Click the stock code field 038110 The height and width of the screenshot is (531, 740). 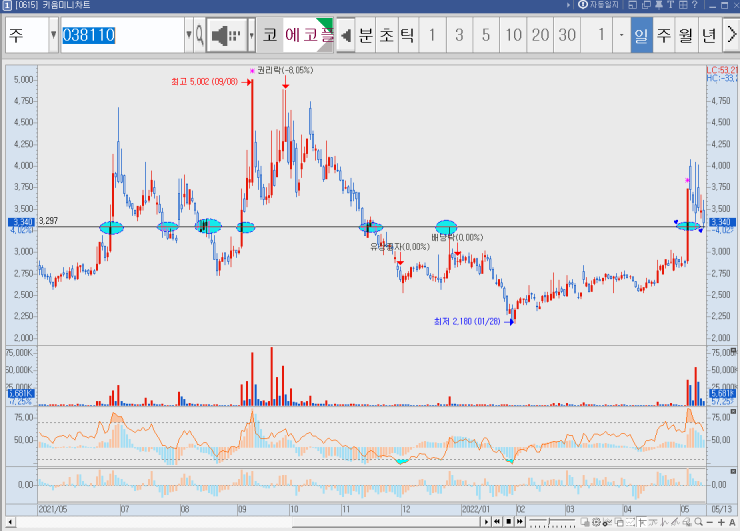click(x=123, y=35)
